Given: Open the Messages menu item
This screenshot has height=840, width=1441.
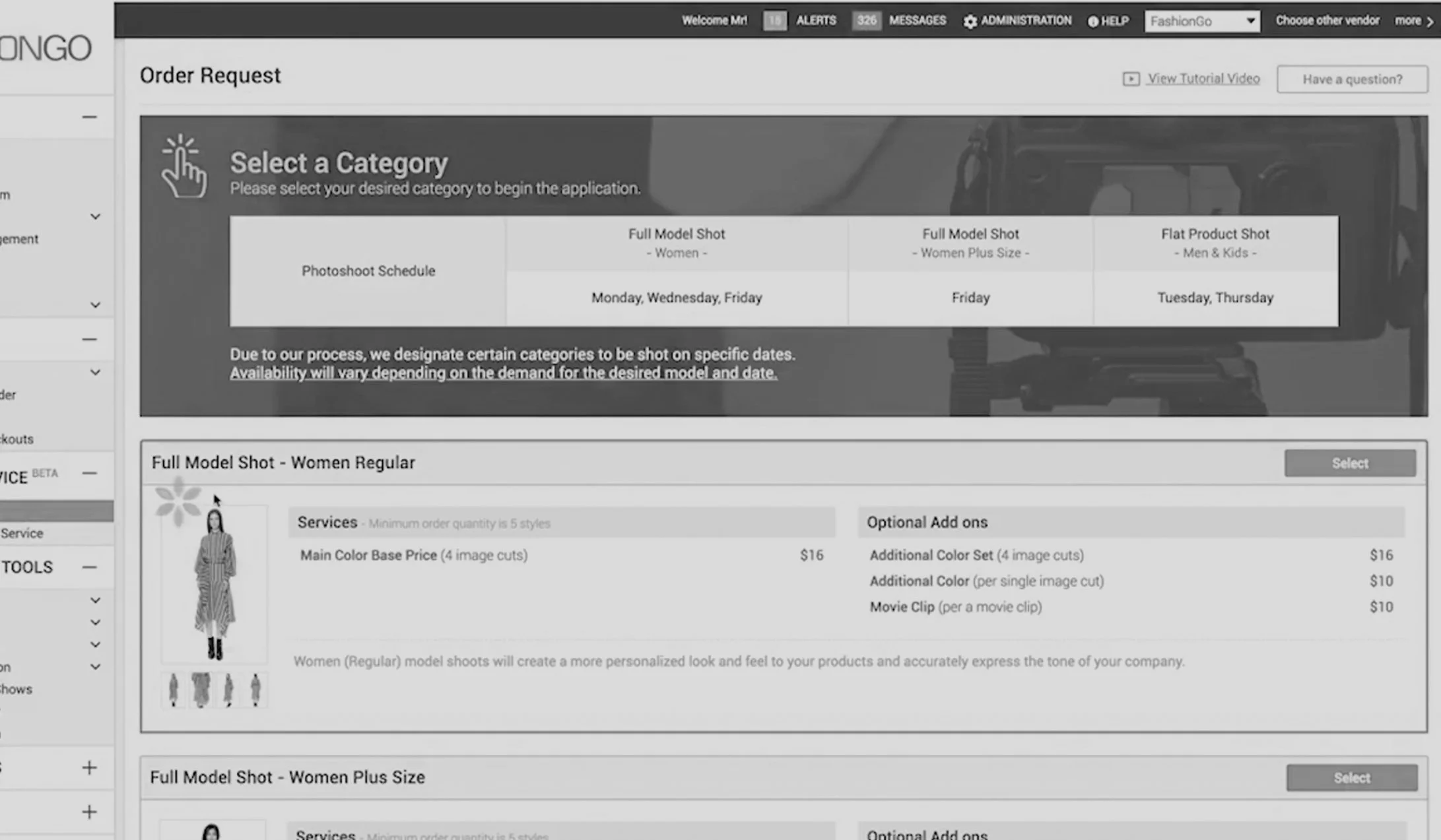Looking at the screenshot, I should coord(917,20).
